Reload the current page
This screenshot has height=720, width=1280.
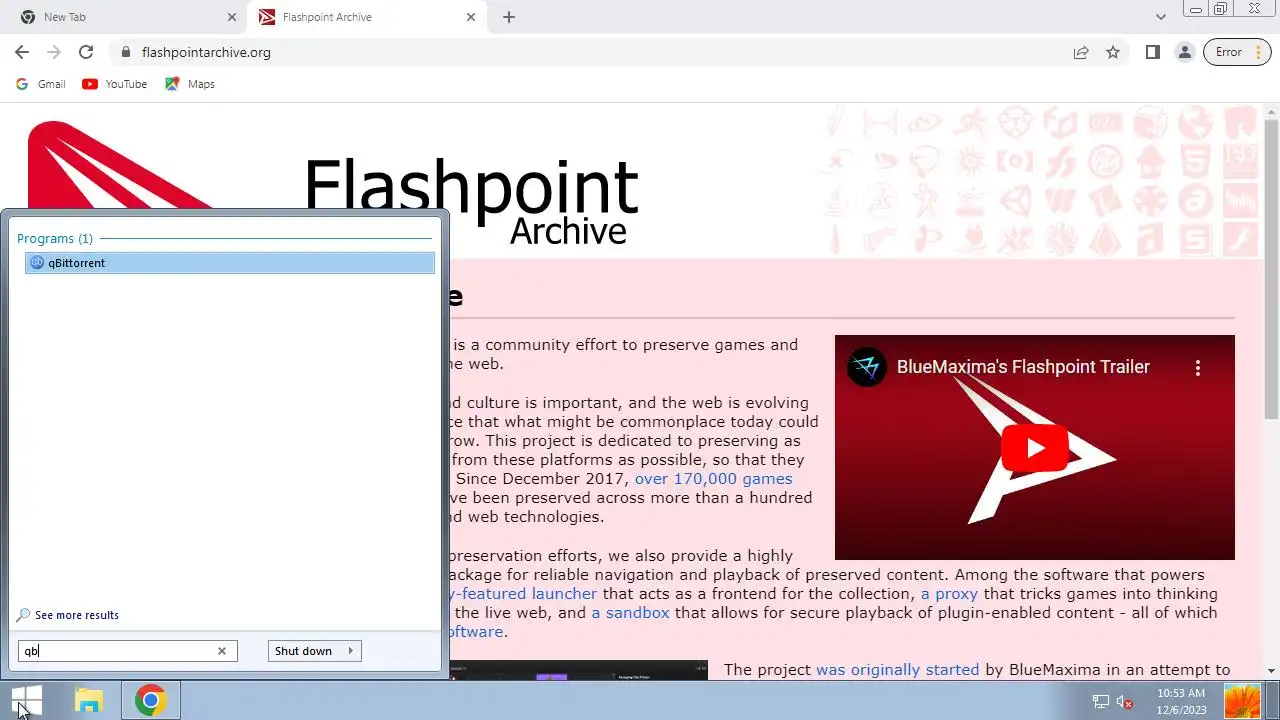86,52
